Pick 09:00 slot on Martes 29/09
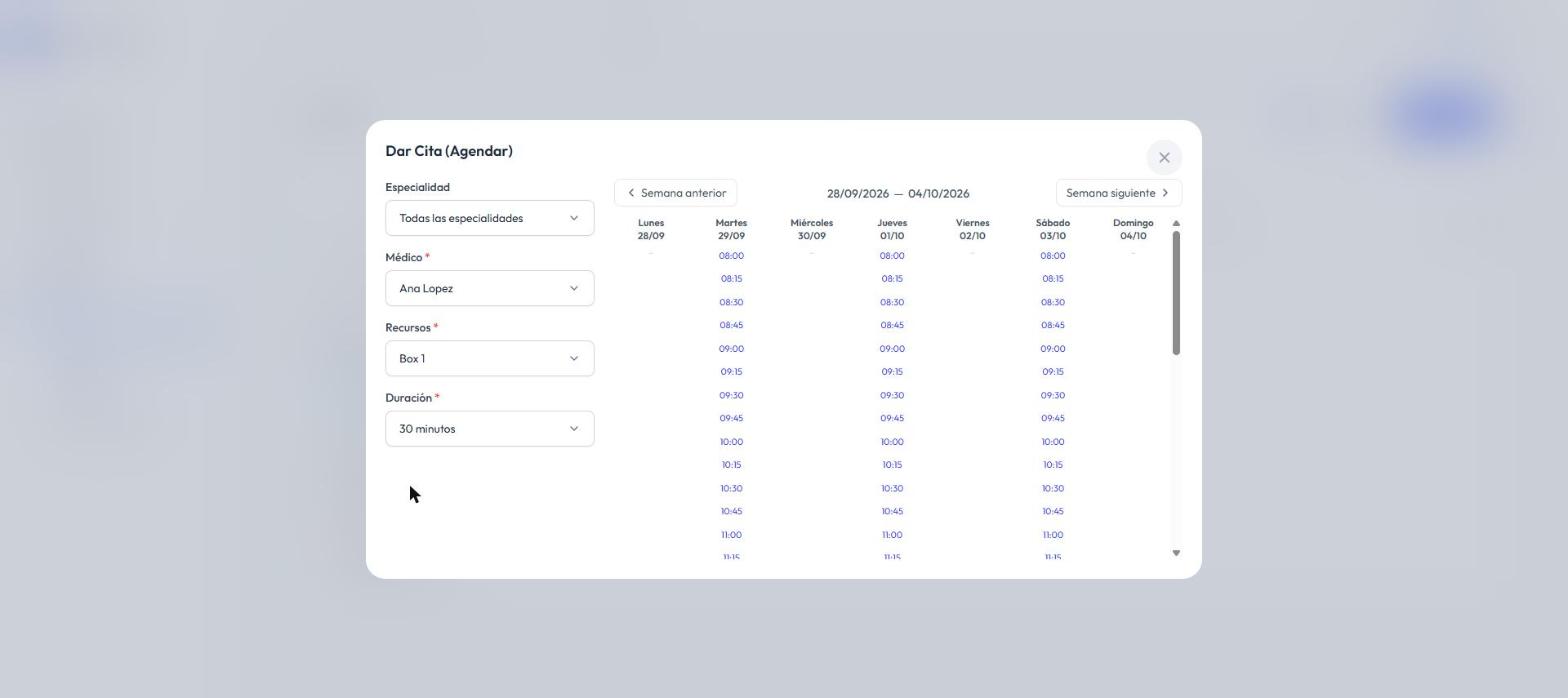The height and width of the screenshot is (698, 1568). pyautogui.click(x=731, y=349)
